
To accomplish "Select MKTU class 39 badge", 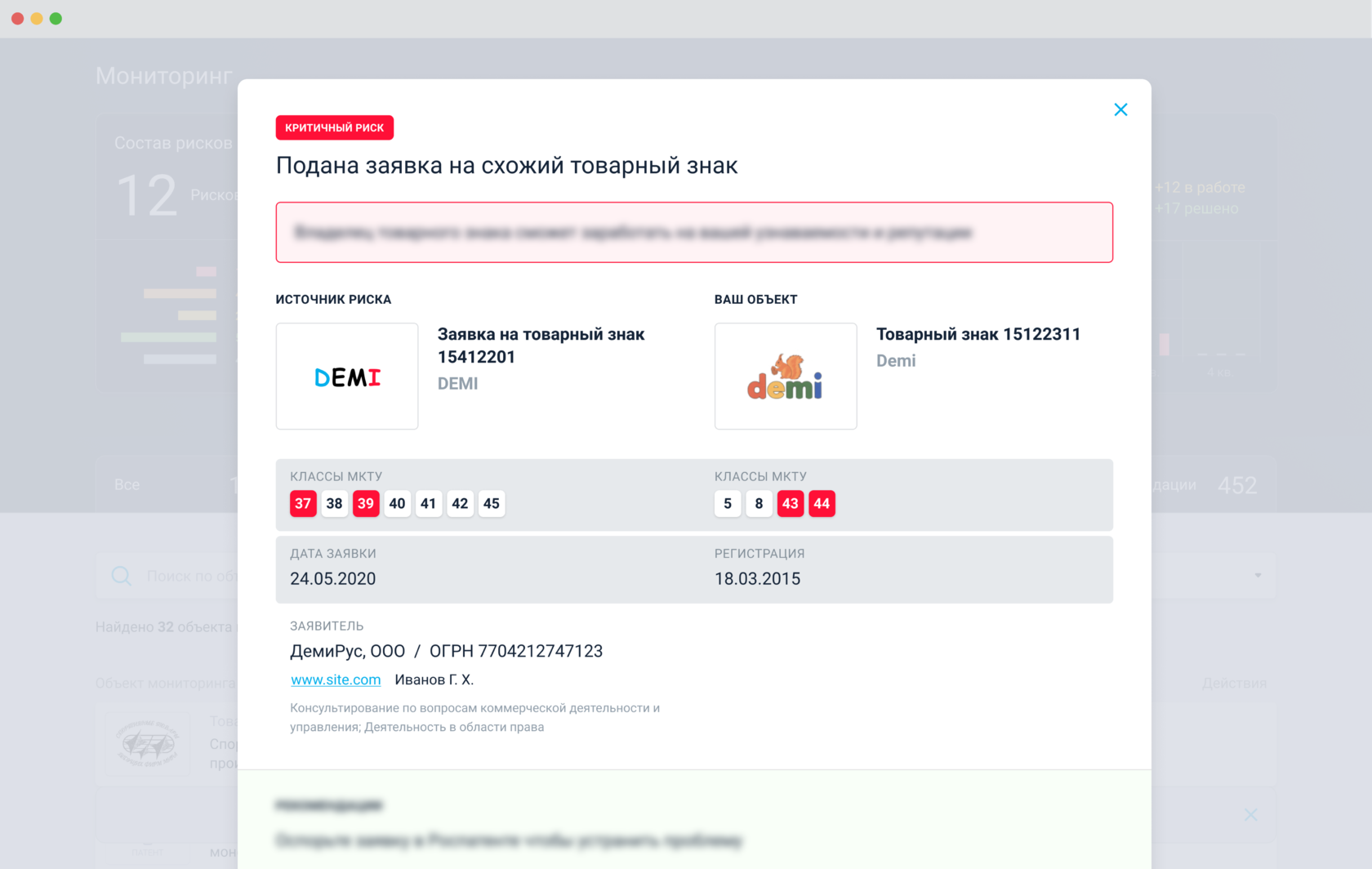I will coord(366,504).
